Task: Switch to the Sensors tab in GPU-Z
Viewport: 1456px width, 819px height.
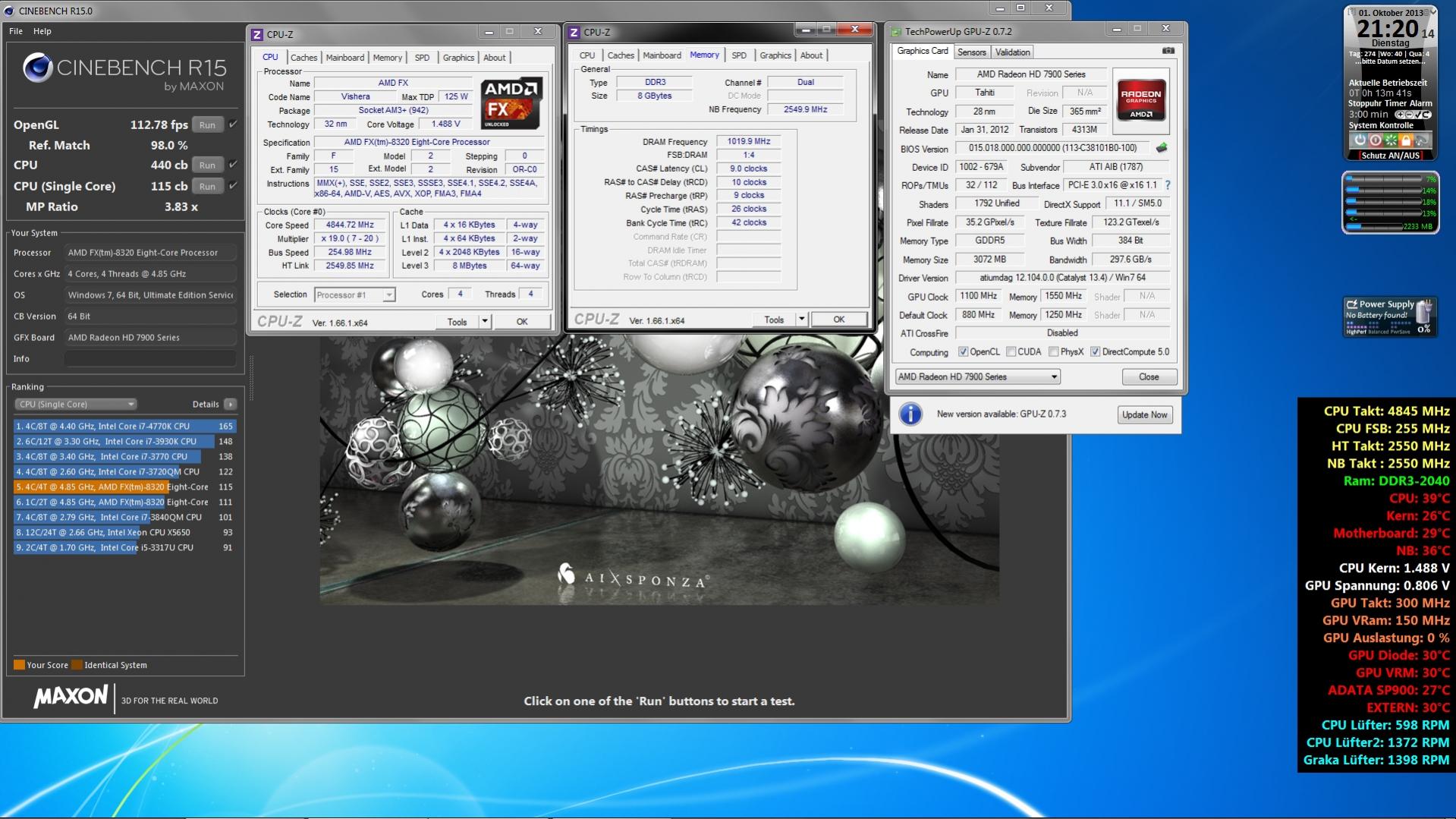Action: pyautogui.click(x=971, y=52)
